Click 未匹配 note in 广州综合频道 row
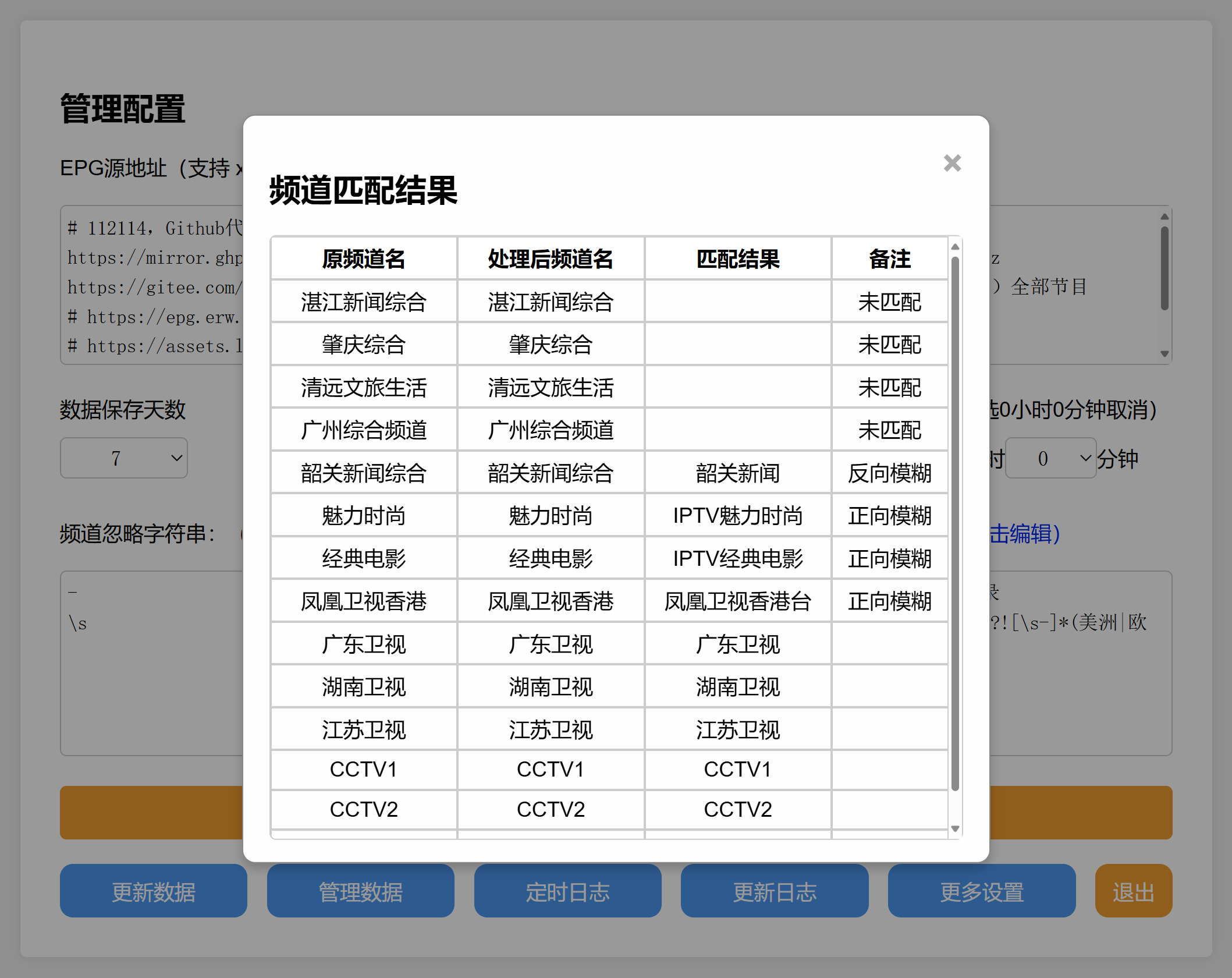Screen dimensions: 1232x978 click(889, 430)
